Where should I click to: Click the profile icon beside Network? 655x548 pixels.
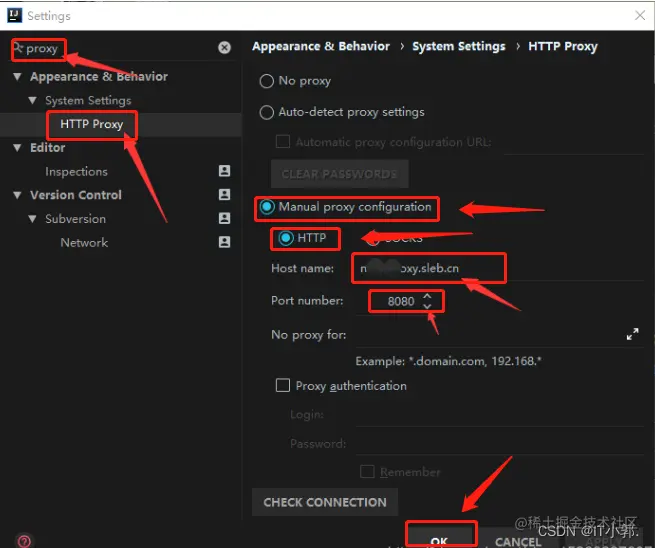tap(224, 242)
